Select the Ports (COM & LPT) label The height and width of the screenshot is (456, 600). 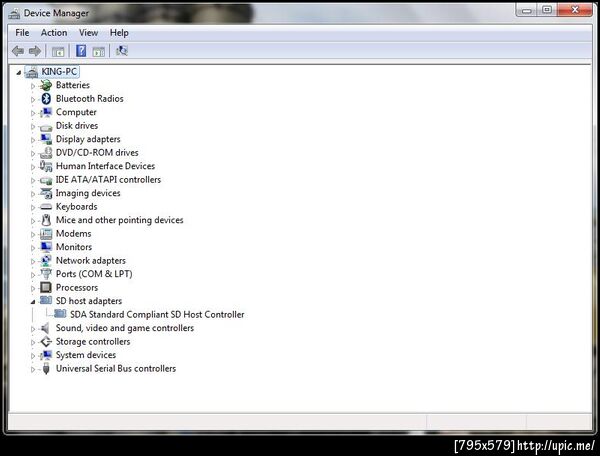point(94,274)
